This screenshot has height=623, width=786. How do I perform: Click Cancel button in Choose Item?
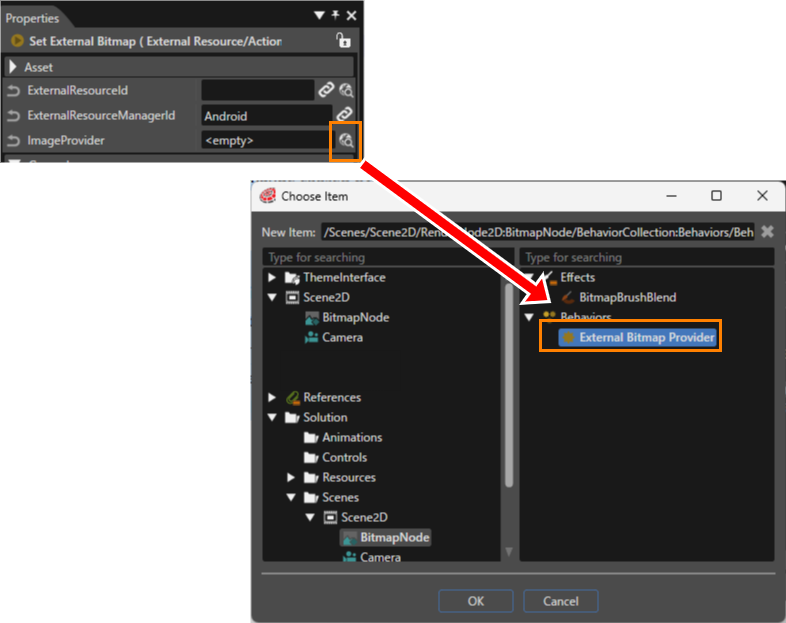pyautogui.click(x=560, y=601)
